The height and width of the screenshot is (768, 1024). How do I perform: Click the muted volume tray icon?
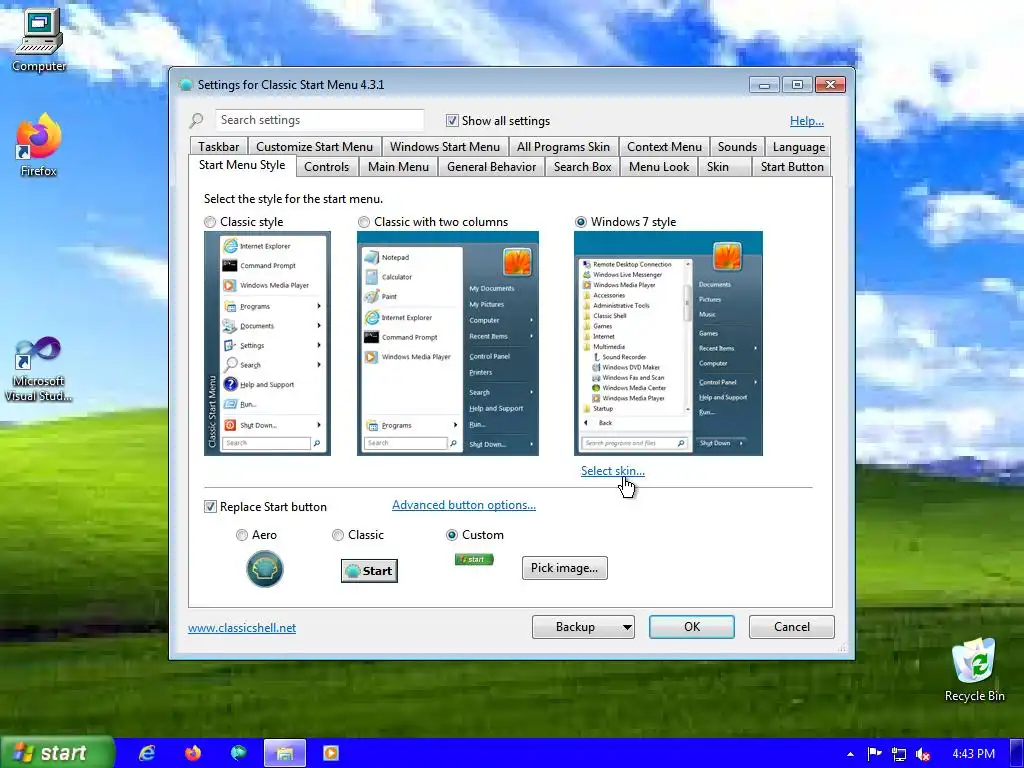(x=923, y=754)
